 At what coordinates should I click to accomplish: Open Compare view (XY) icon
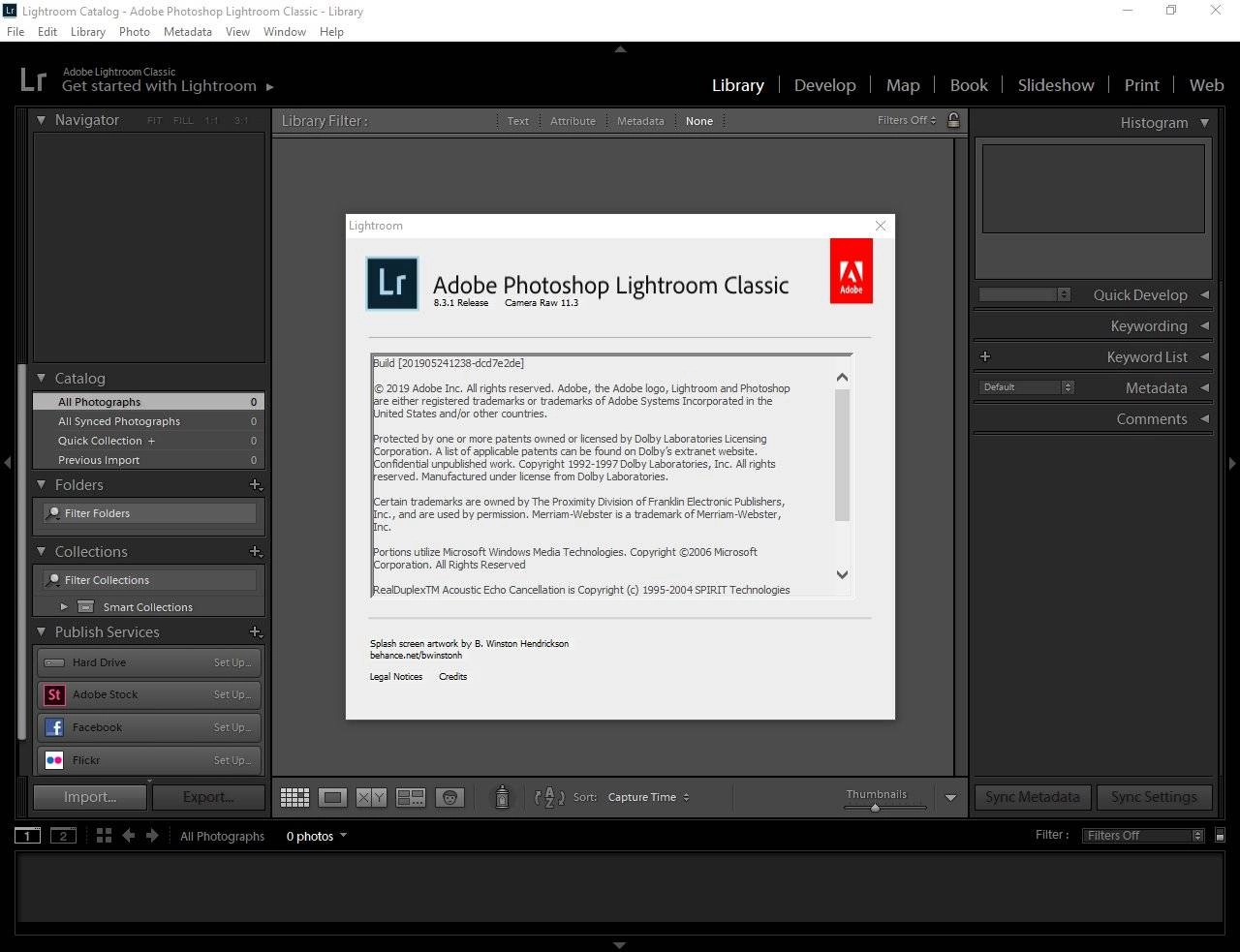(371, 797)
